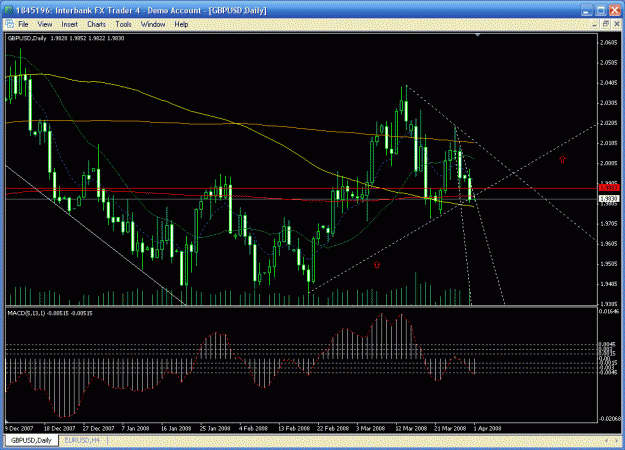Click the GBPUSD,Daily price header text

coord(66,38)
